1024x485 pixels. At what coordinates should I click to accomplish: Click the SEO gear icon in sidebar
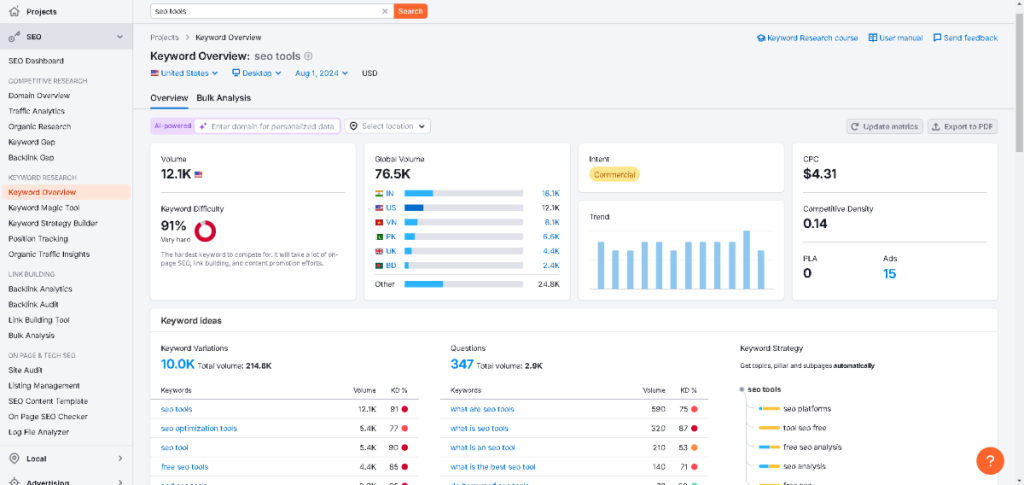click(x=14, y=37)
